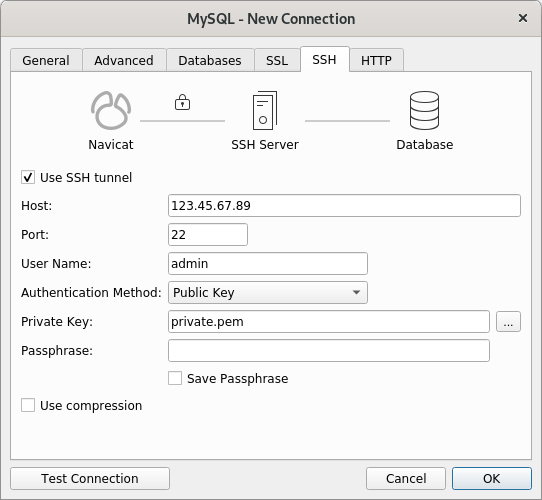Image resolution: width=542 pixels, height=500 pixels.
Task: Click the padlock icon above the tunnel line
Action: pyautogui.click(x=183, y=102)
